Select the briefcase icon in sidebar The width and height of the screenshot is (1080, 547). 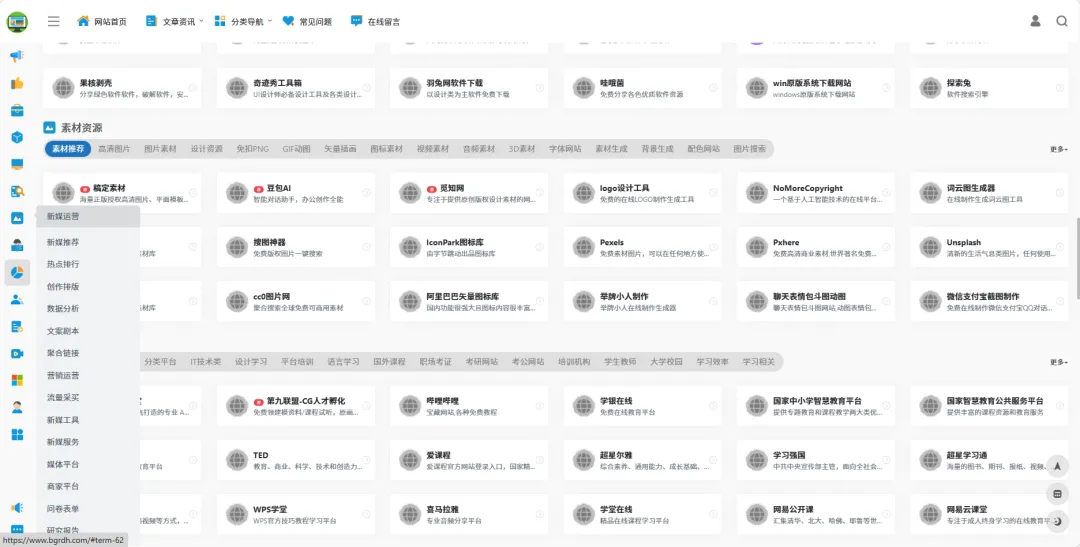click(17, 110)
